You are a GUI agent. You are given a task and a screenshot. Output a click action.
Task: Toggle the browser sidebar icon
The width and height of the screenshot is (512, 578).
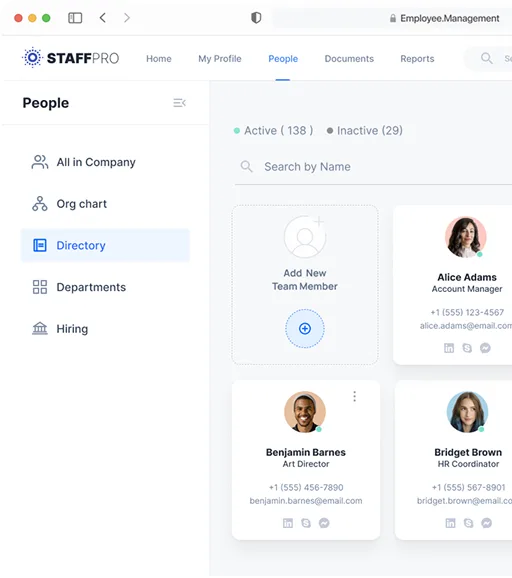pyautogui.click(x=75, y=18)
